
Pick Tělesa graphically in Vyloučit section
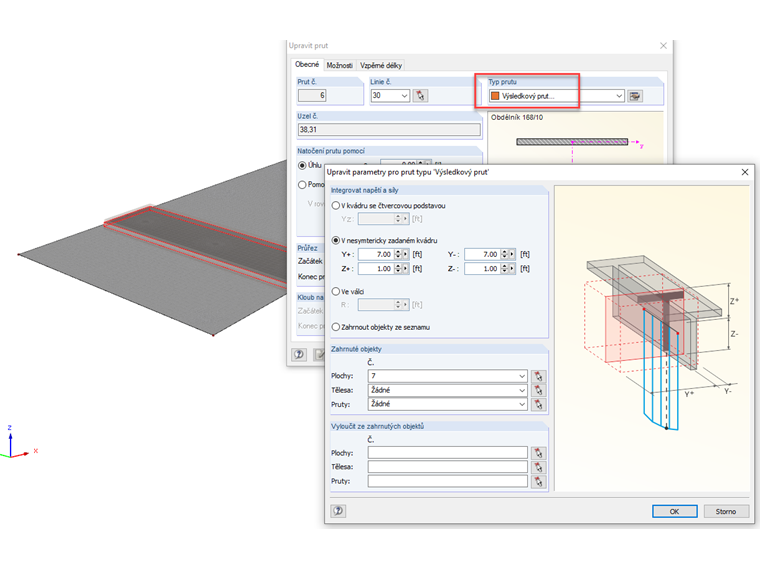pos(538,467)
